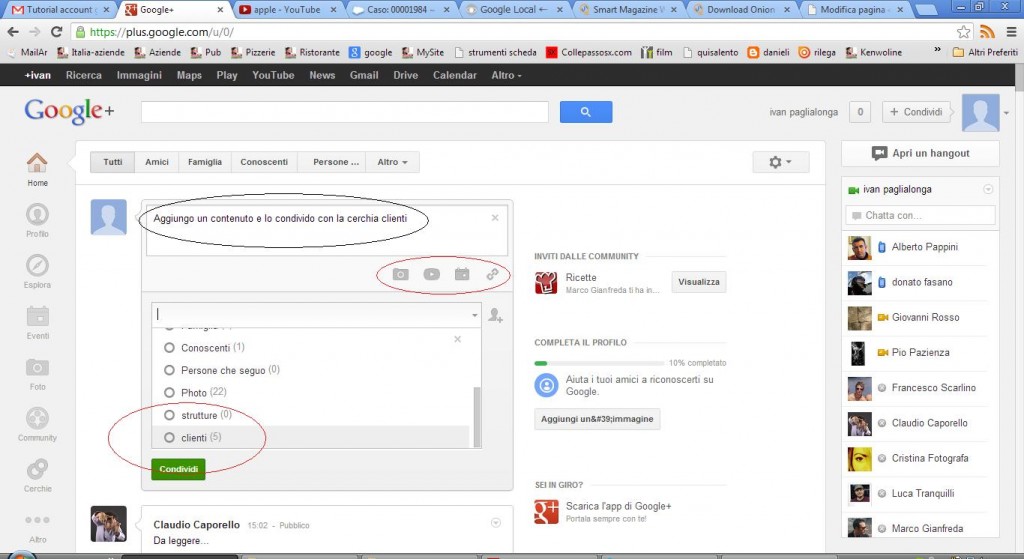Select the Tutti stream tab
Viewport: 1024px width, 559px height.
pyautogui.click(x=112, y=162)
